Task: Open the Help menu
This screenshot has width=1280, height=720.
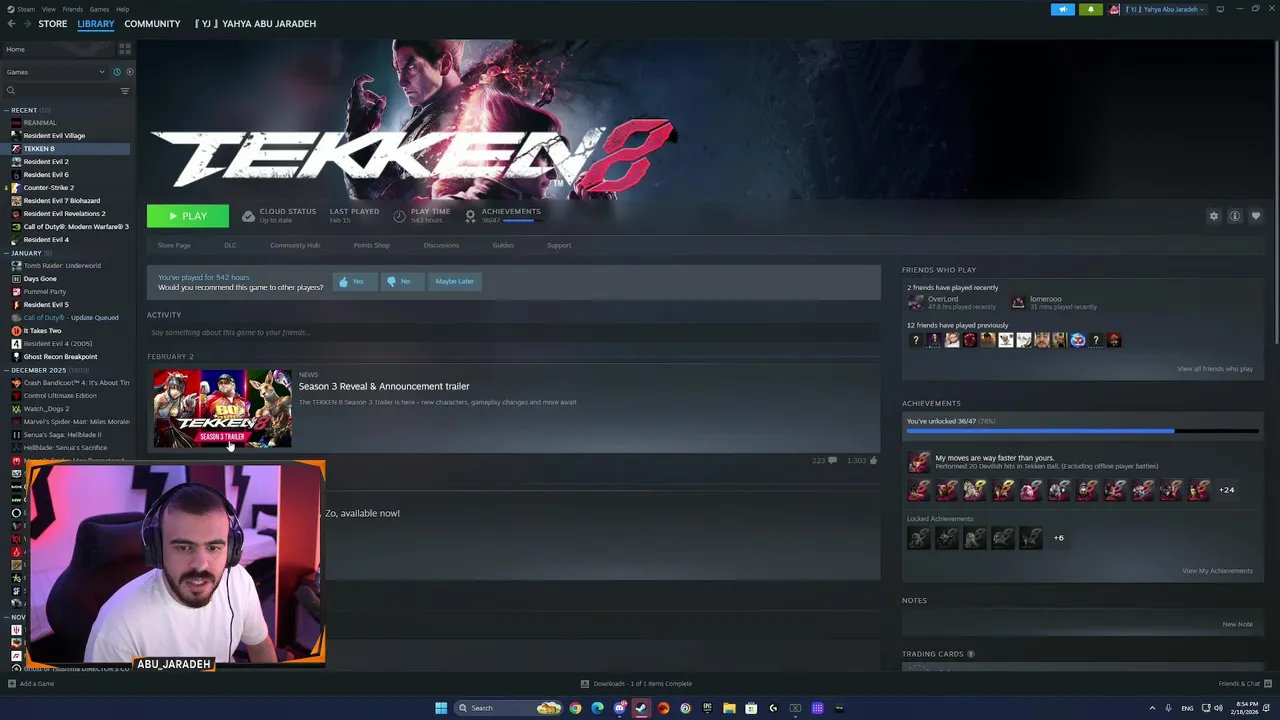Action: pyautogui.click(x=122, y=9)
